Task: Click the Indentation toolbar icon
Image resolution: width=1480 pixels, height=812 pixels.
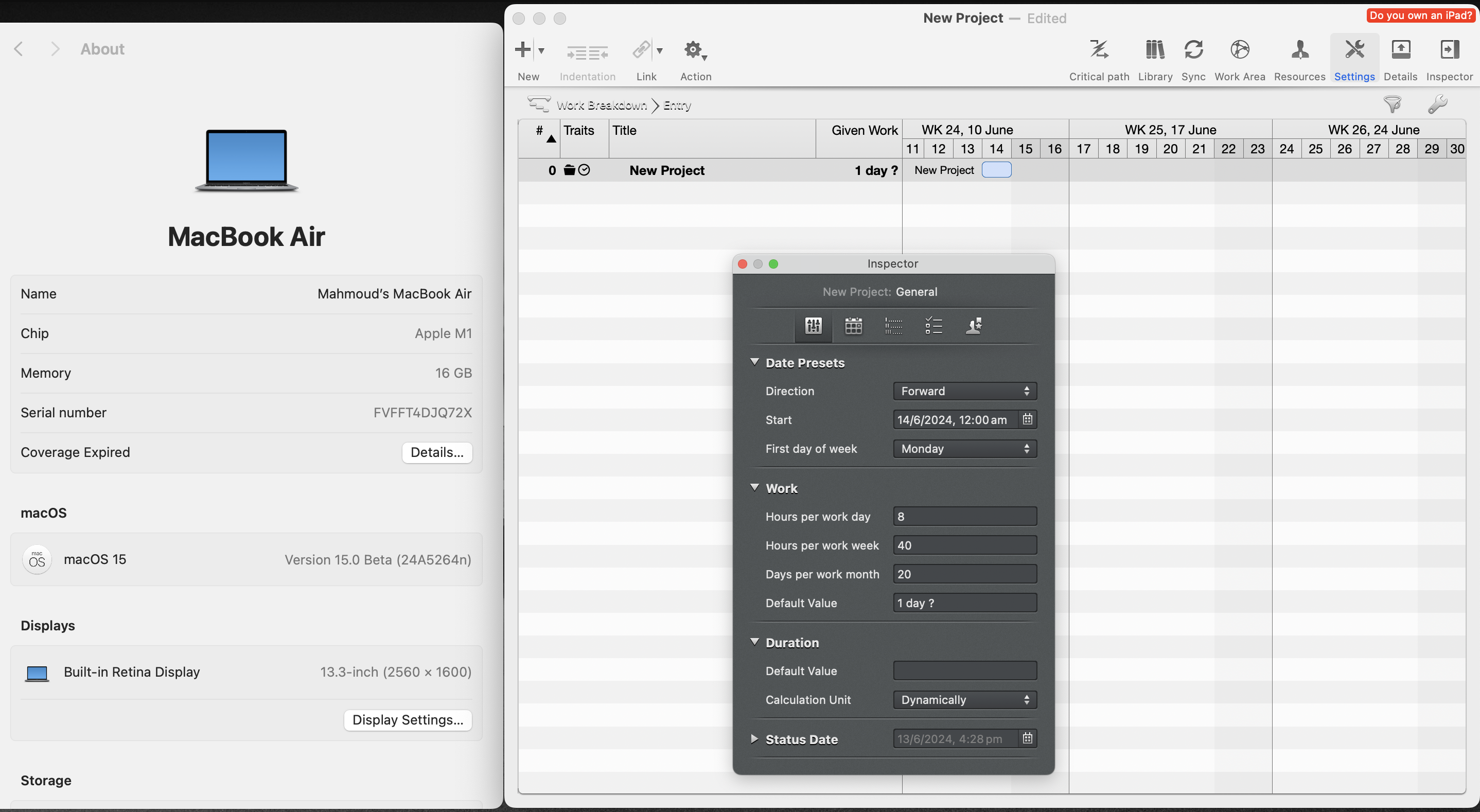Action: pos(587,53)
